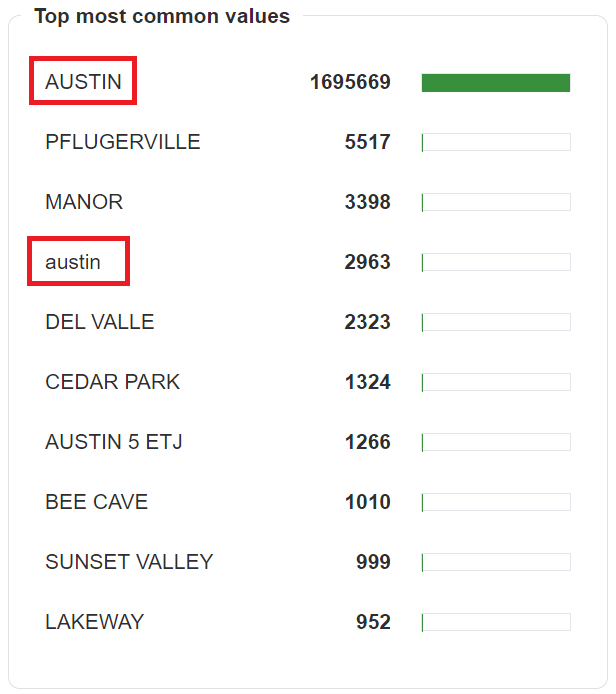Click the AUSTIN 5 ETJ entry

(114, 442)
